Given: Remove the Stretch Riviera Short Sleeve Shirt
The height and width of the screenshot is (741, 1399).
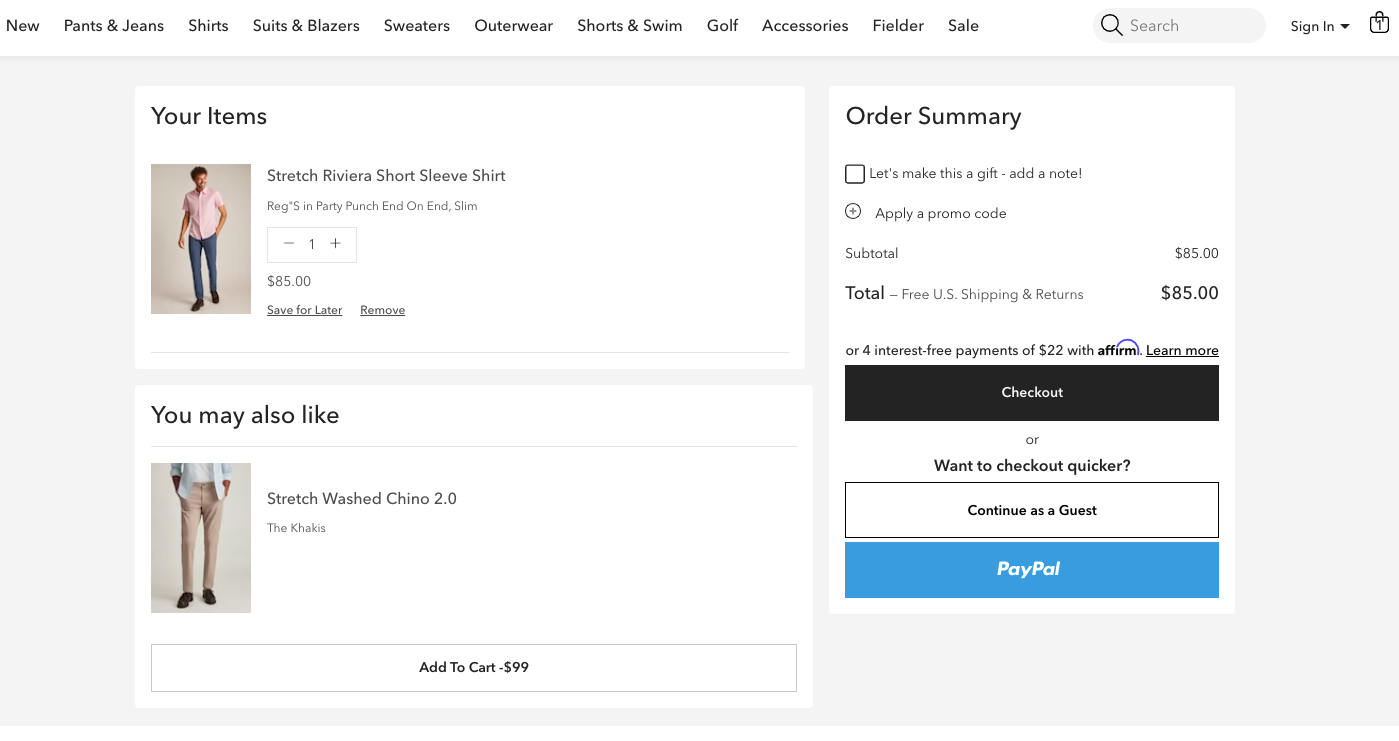Looking at the screenshot, I should point(382,309).
